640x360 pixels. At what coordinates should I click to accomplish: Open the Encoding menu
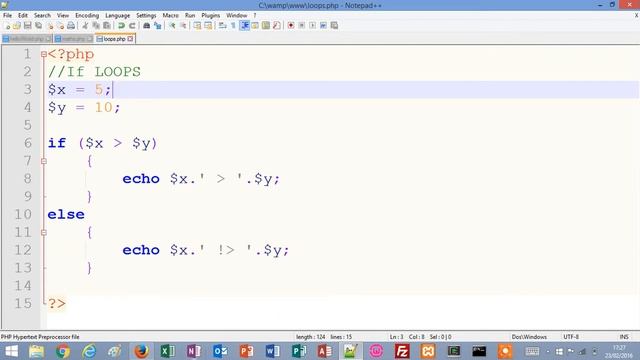pos(87,16)
